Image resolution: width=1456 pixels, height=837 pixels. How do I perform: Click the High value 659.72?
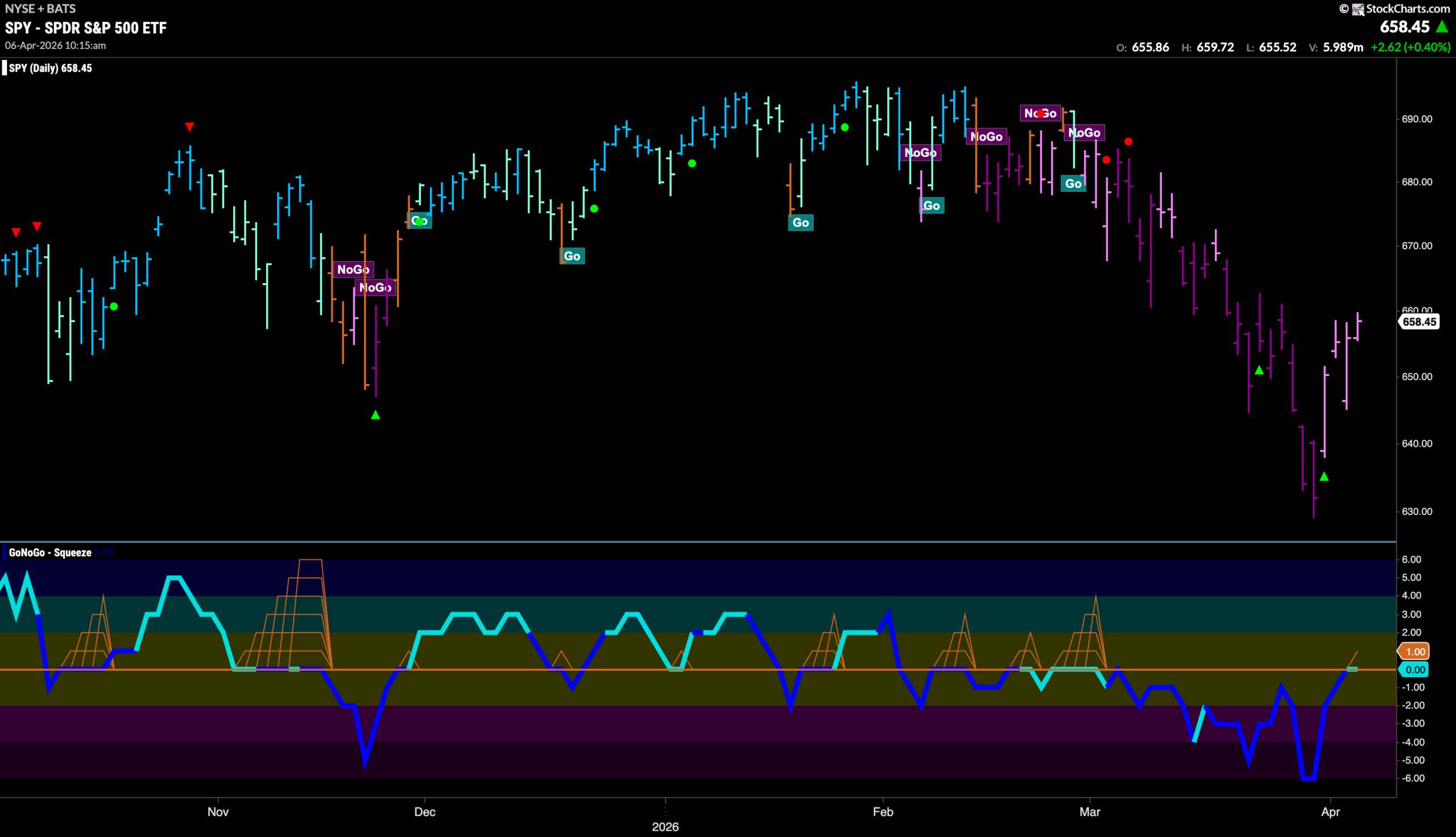coord(1215,47)
